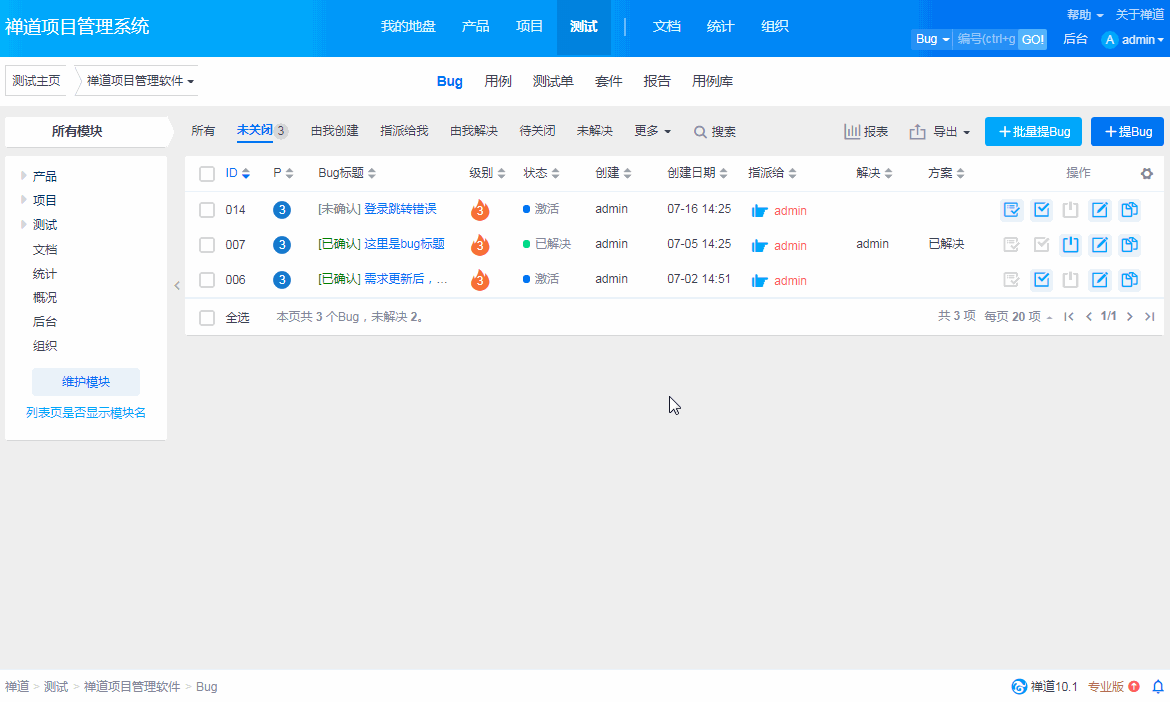The image size is (1170, 702).
Task: Click the bug ID search field
Action: click(985, 39)
